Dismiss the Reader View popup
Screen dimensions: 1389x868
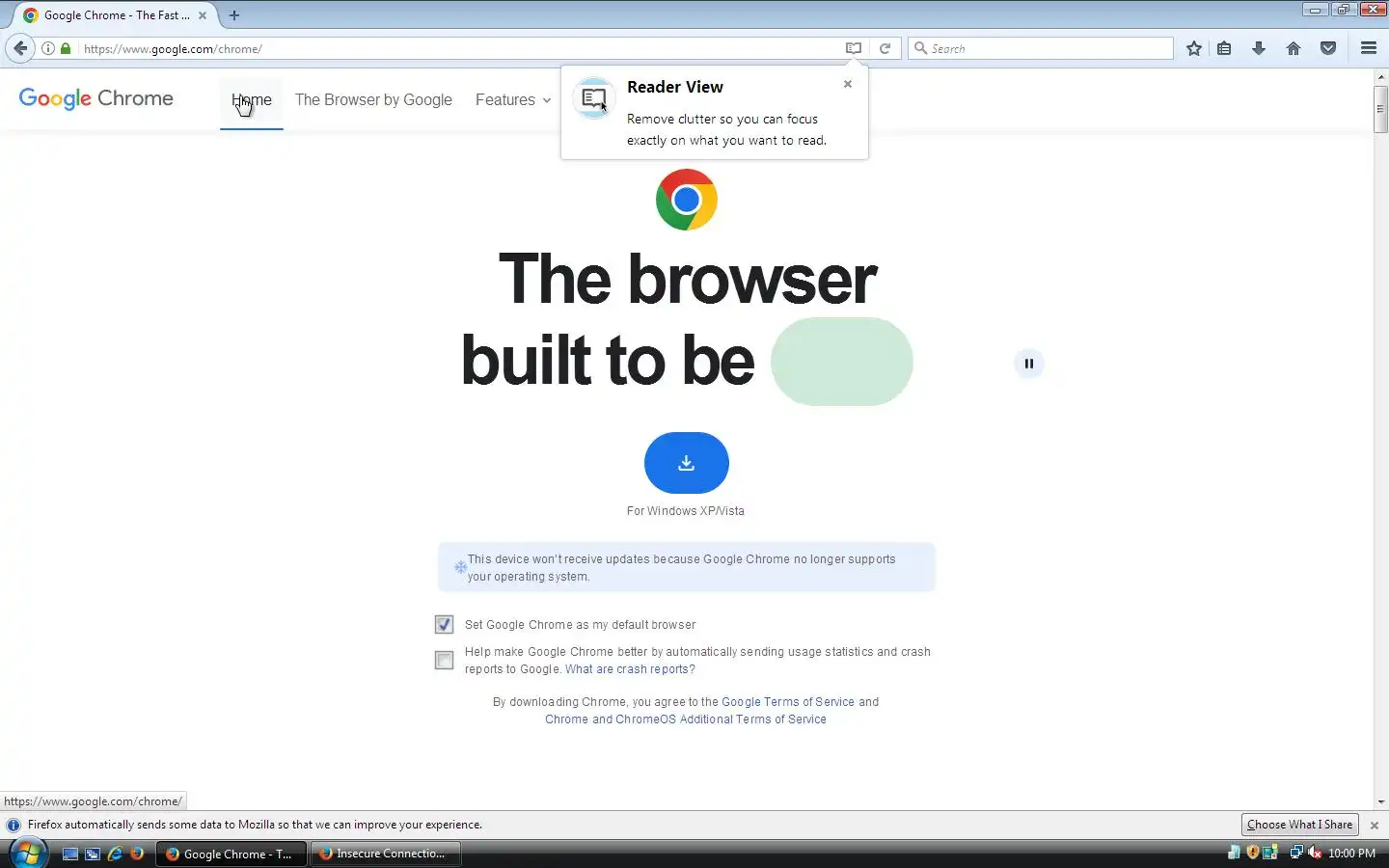(848, 84)
